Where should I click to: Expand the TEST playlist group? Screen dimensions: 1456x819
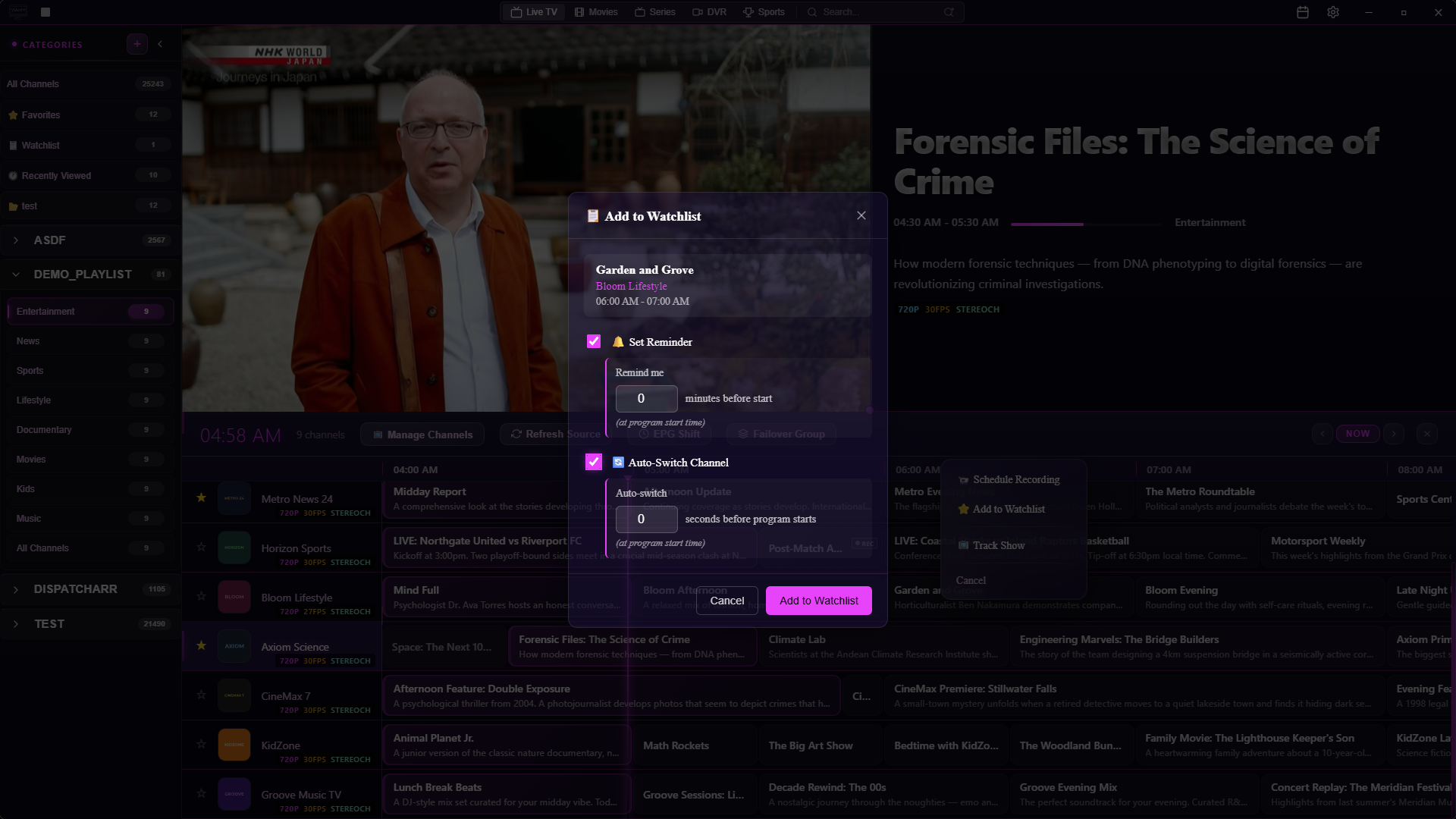(x=15, y=624)
